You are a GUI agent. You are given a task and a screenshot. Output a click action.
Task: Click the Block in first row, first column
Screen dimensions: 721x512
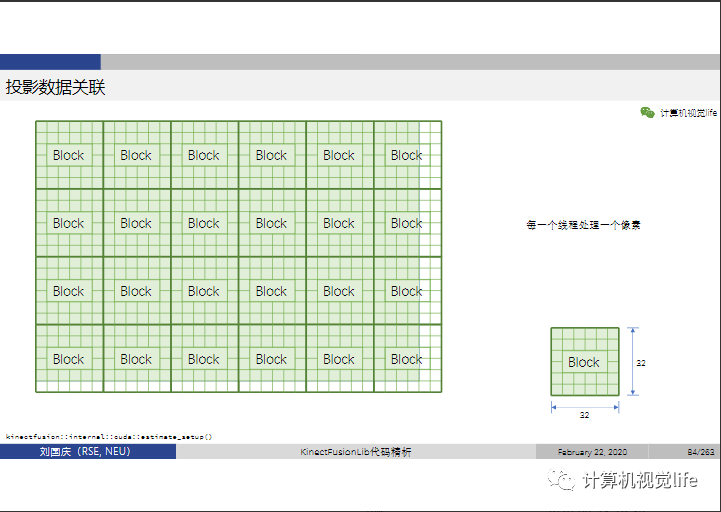(69, 155)
